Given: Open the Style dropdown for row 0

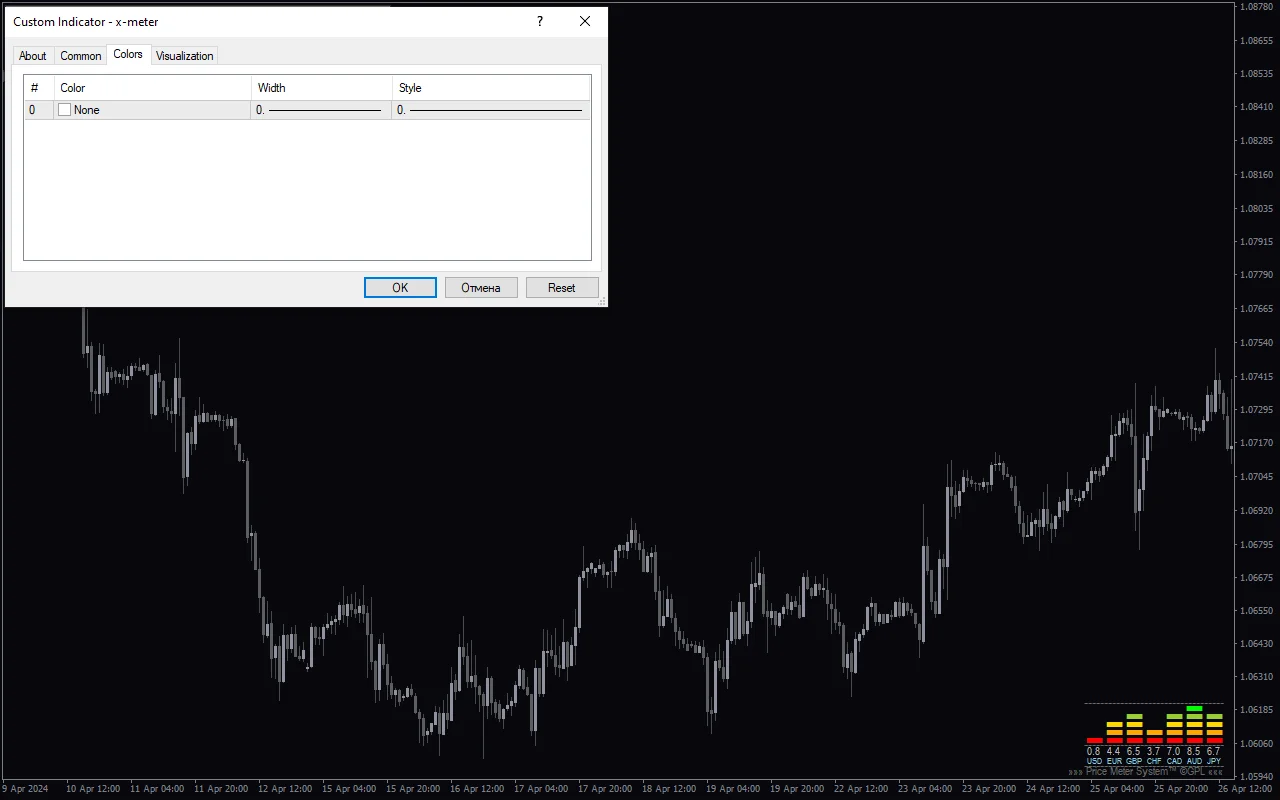Looking at the screenshot, I should point(490,110).
